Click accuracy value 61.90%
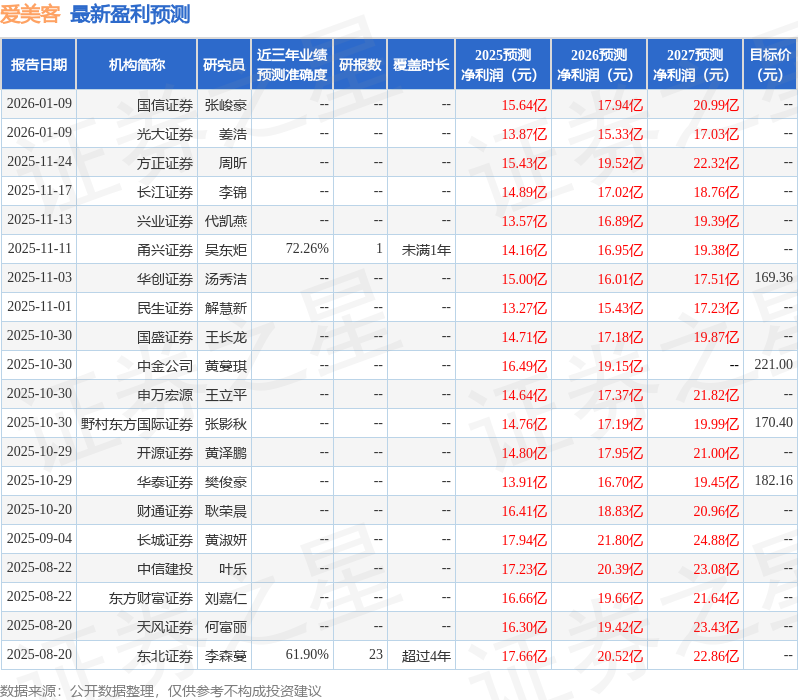This screenshot has height=700, width=798. [x=307, y=655]
